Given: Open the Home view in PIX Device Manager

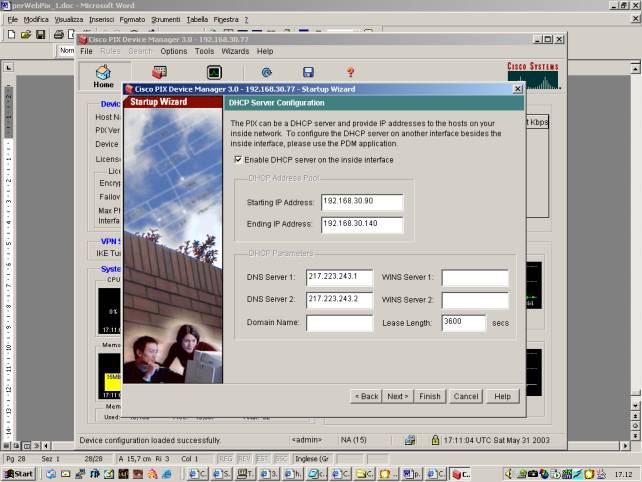Looking at the screenshot, I should point(104,76).
